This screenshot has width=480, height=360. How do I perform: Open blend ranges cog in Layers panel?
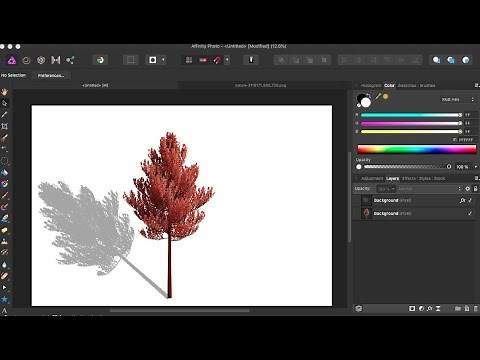468,189
